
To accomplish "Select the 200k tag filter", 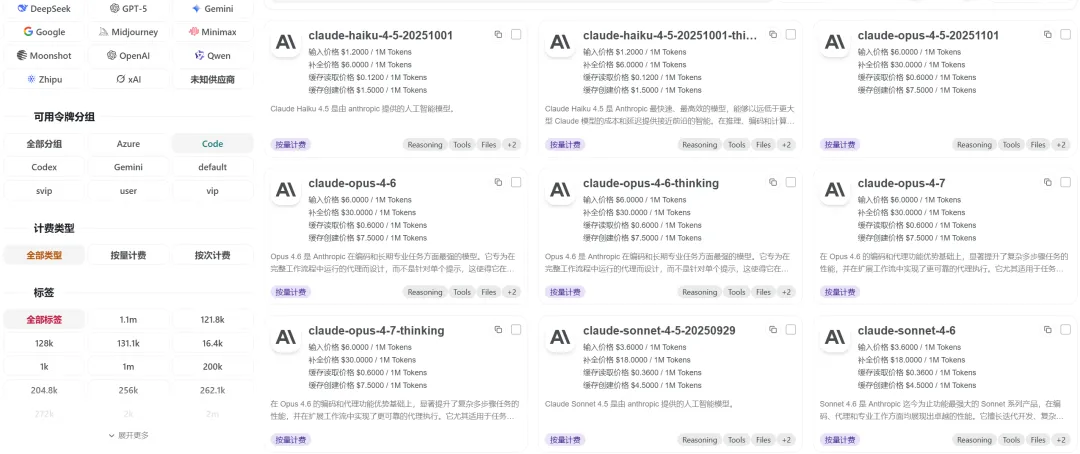I will pos(212,367).
